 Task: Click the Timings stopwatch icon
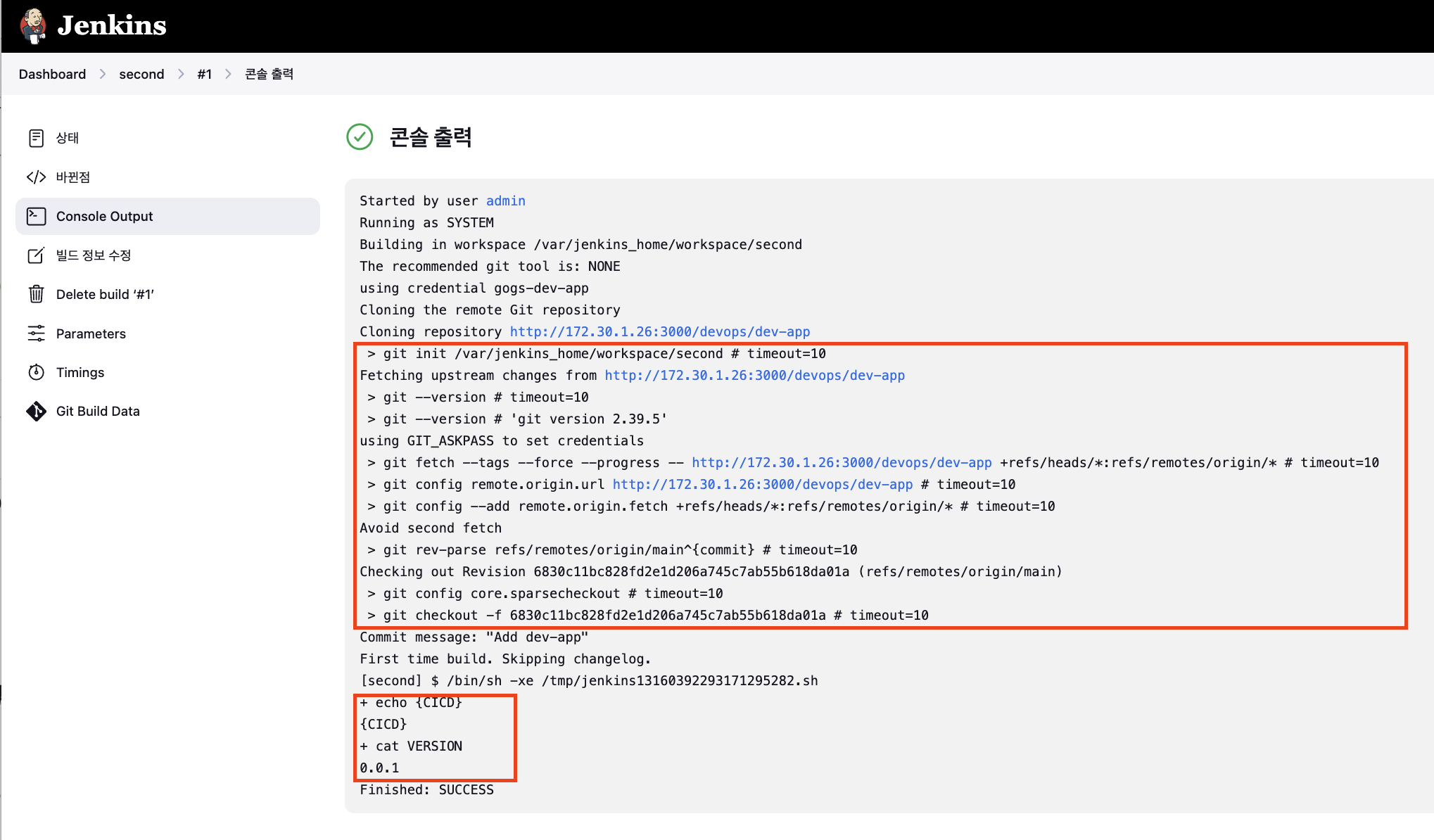click(36, 372)
